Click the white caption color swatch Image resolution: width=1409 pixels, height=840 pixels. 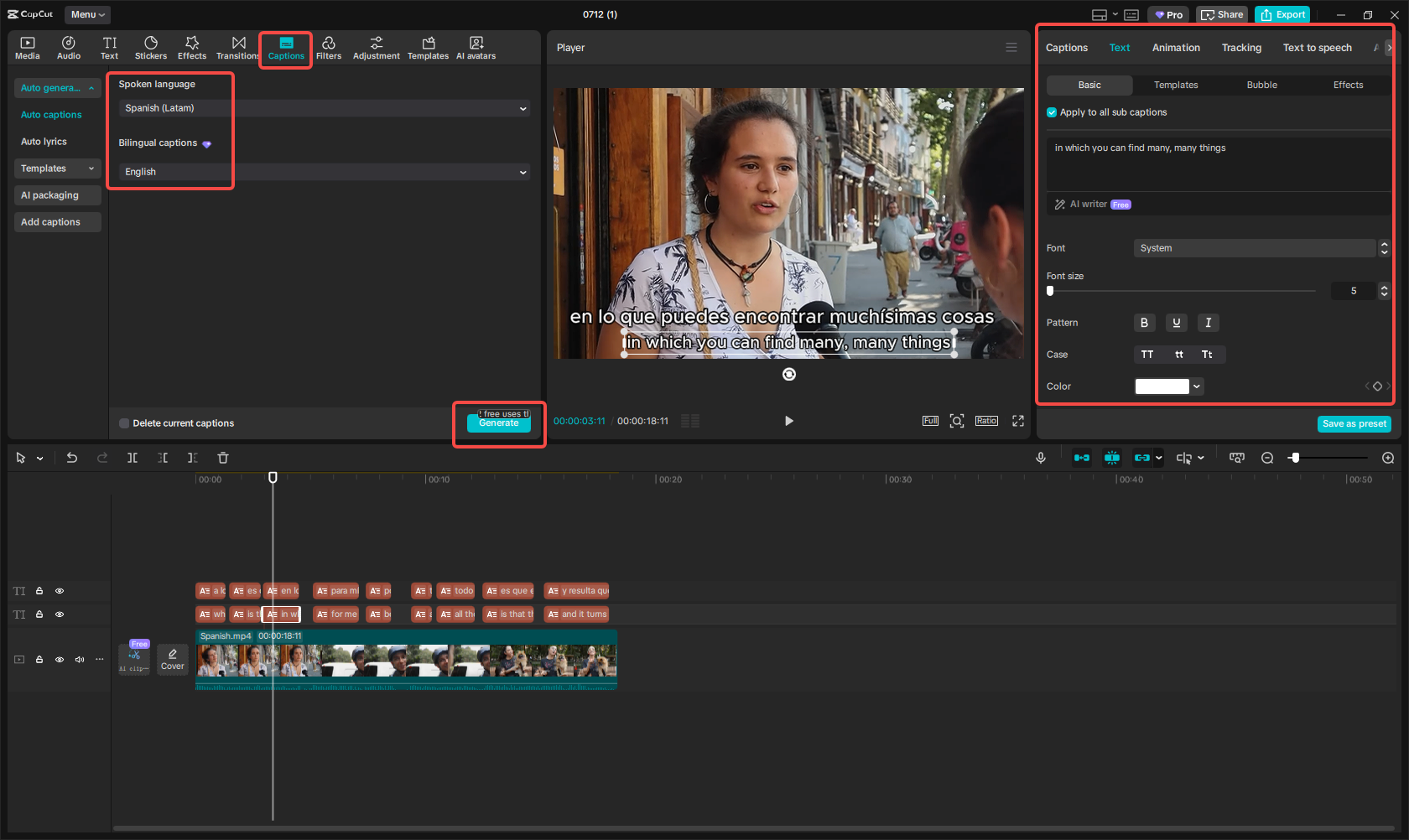pos(1162,386)
